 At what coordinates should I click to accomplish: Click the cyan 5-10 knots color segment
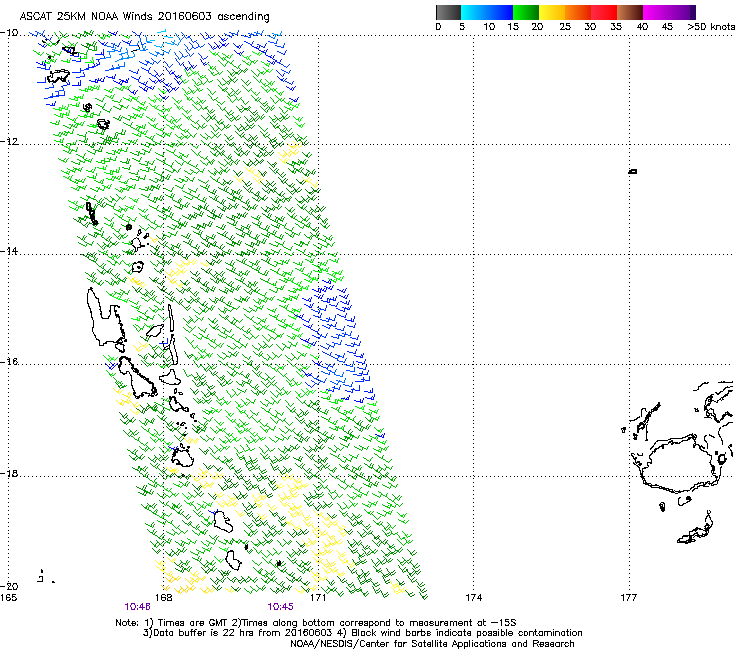474,12
